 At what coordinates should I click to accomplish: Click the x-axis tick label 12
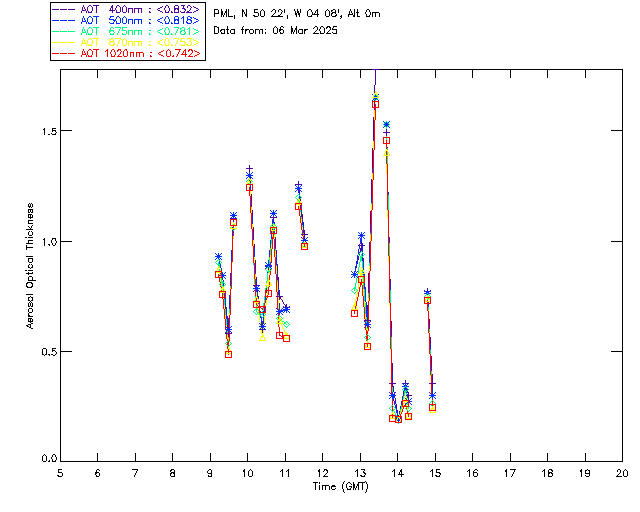322,473
